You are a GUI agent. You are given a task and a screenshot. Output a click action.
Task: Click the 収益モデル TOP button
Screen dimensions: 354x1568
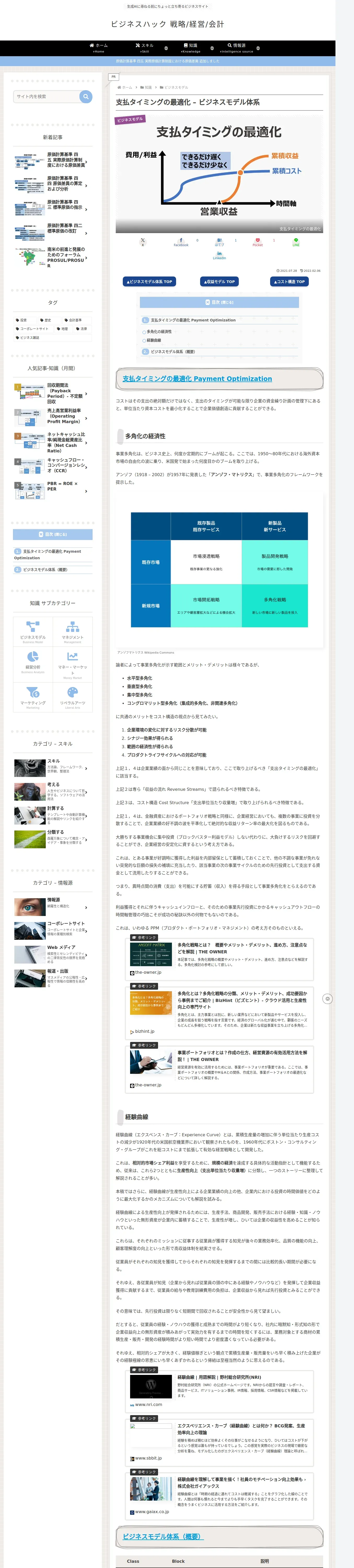[219, 281]
